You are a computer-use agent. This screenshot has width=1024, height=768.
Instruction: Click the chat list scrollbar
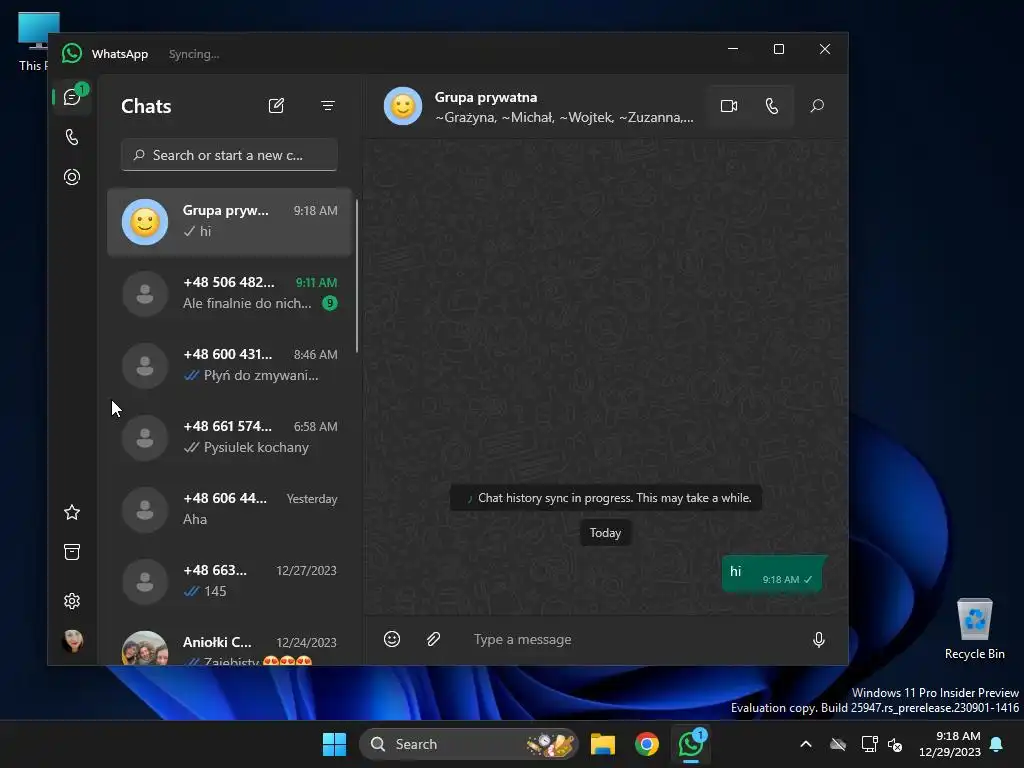357,276
